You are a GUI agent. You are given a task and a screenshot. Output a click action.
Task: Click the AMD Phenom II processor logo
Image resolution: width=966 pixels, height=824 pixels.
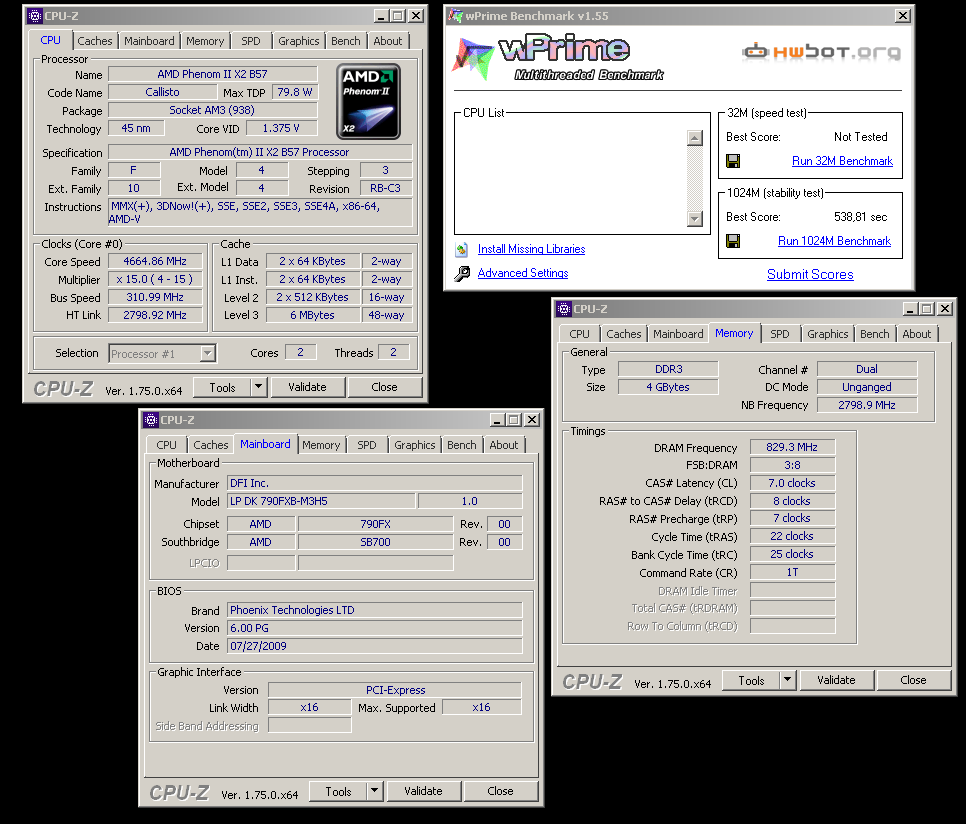pos(368,102)
